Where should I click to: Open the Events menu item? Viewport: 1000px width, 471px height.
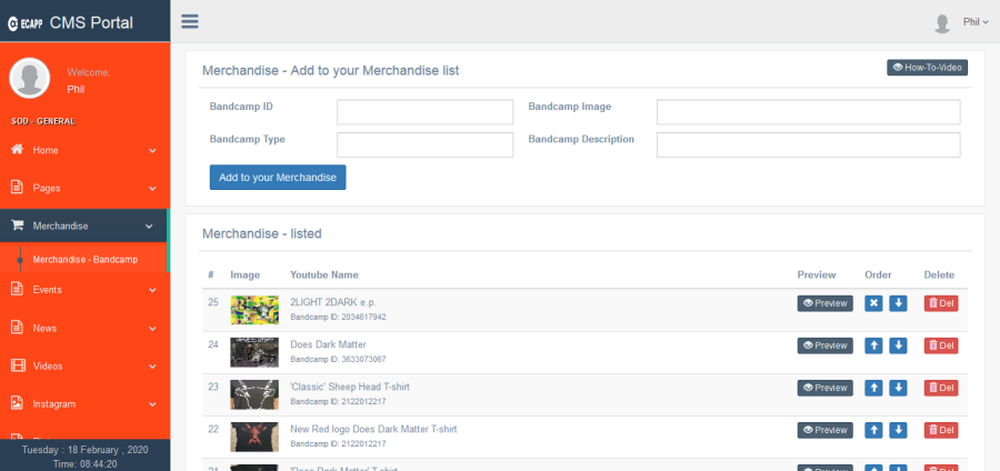tap(84, 290)
